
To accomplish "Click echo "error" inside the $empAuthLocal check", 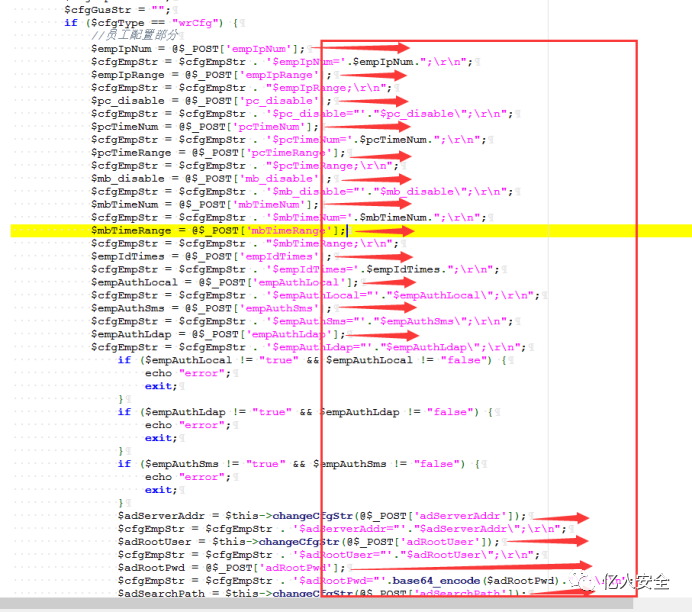I will [188, 373].
